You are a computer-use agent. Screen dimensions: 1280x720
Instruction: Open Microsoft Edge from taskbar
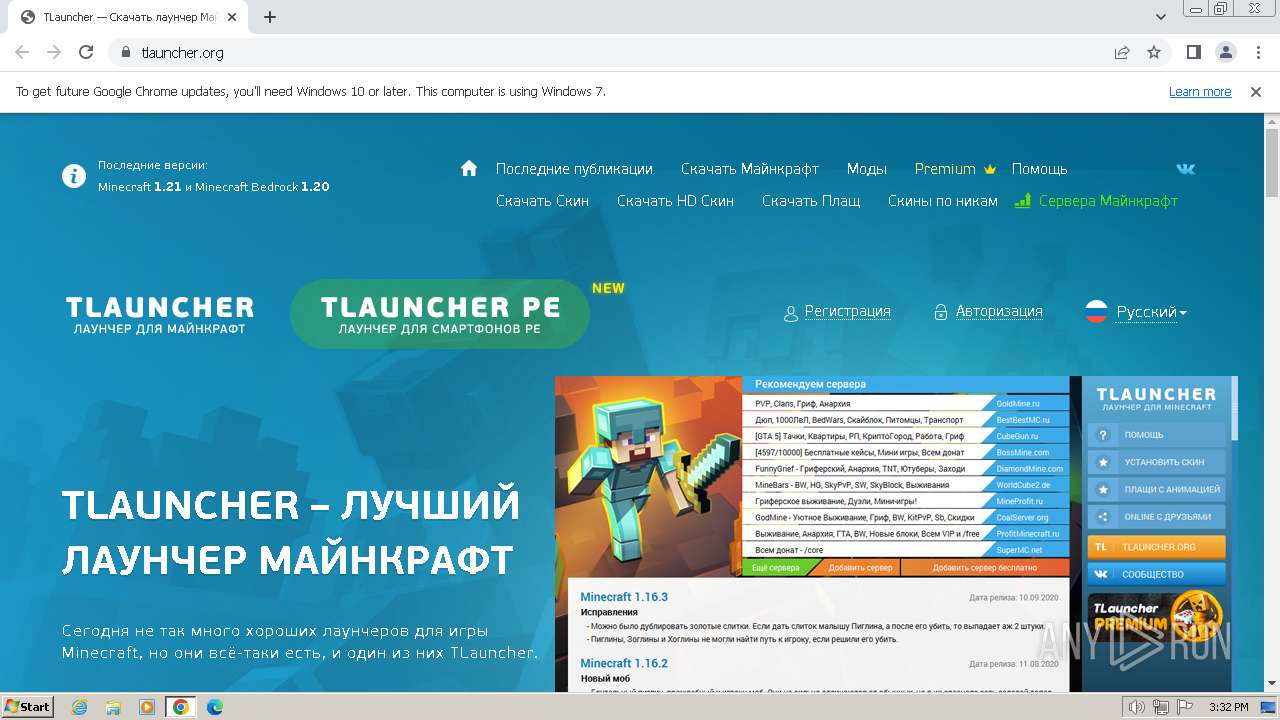215,707
